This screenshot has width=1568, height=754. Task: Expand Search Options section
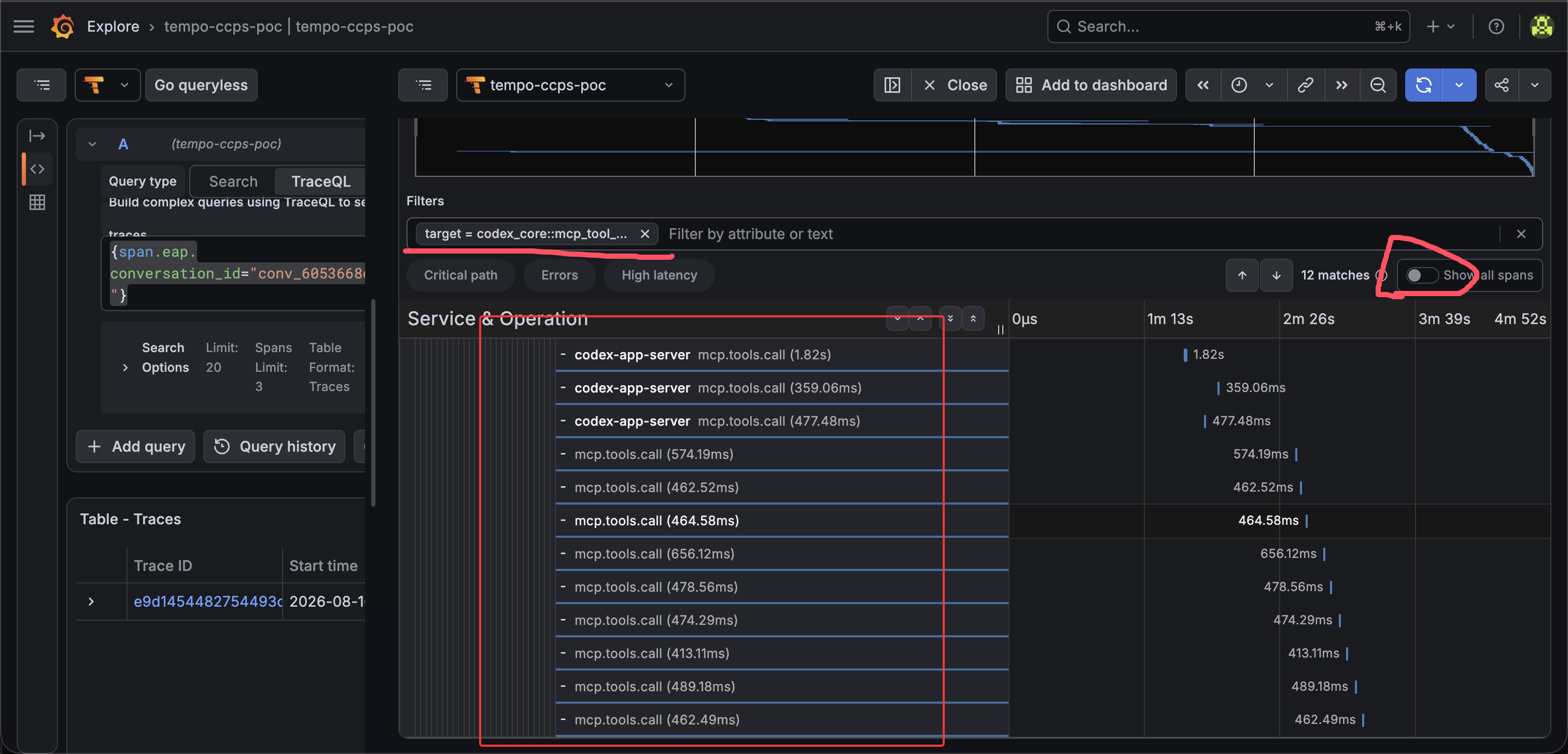coord(125,368)
